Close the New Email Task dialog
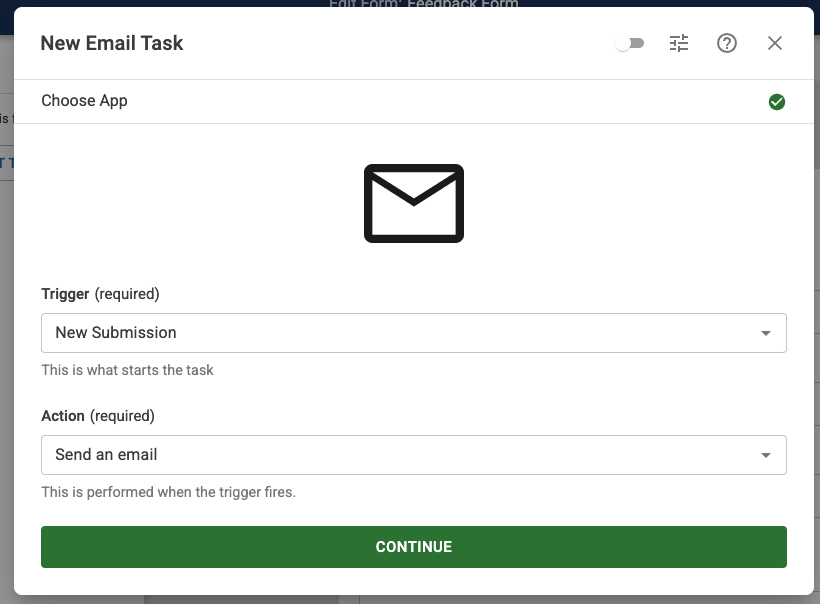This screenshot has height=604, width=820. click(775, 43)
